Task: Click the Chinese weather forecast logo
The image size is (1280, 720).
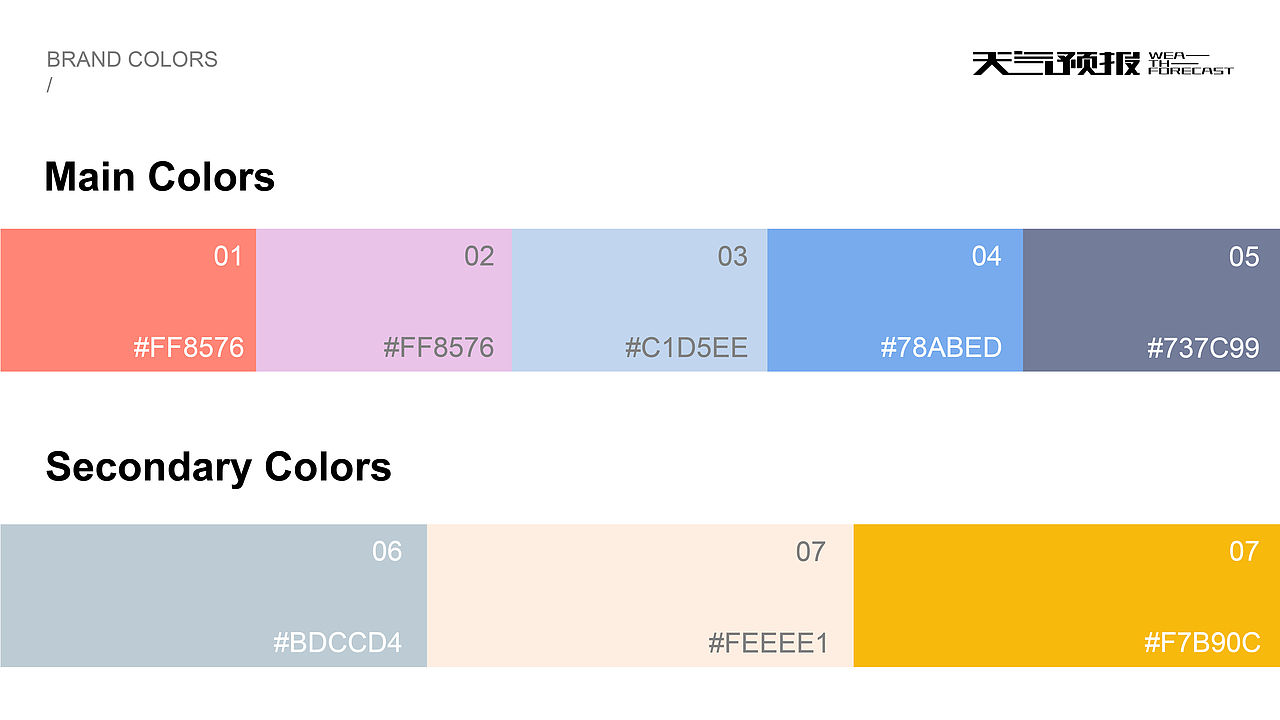Action: [1056, 63]
